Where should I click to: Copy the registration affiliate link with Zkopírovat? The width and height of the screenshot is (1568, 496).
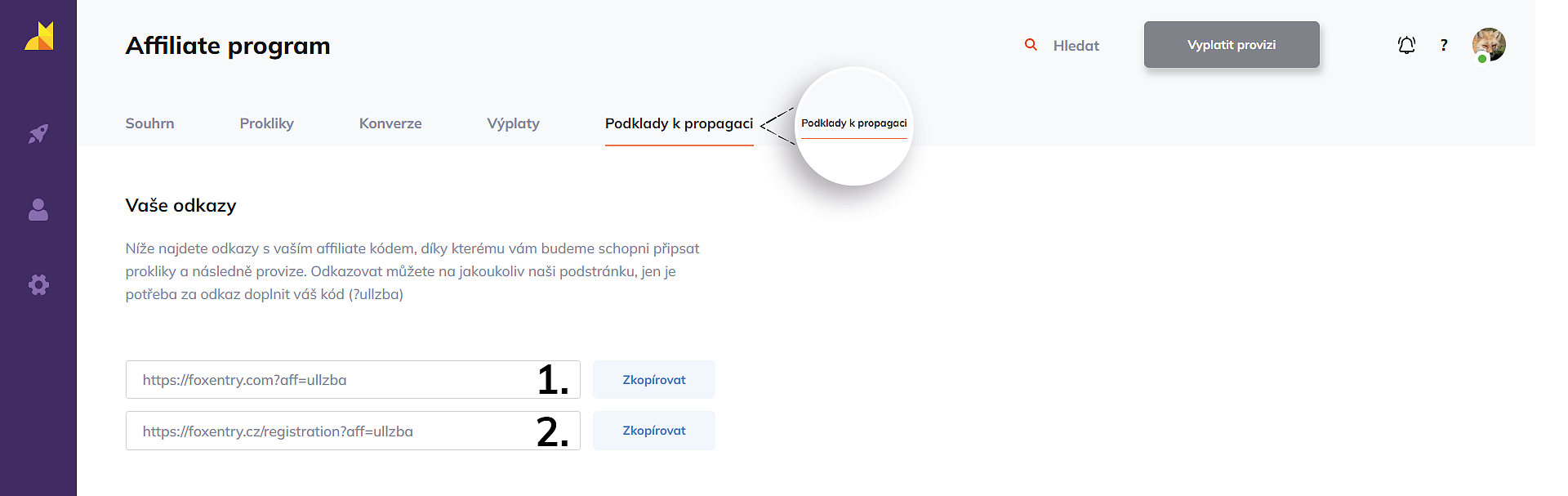coord(653,431)
